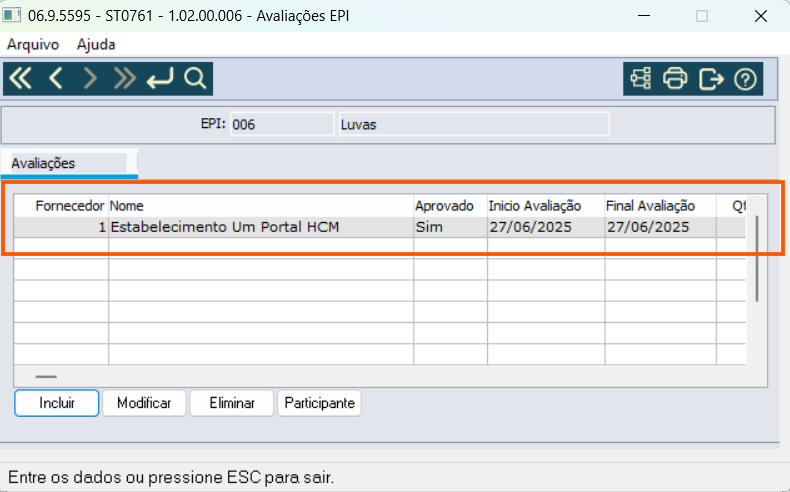
Task: Click the application icon in title bar
Action: click(x=12, y=16)
